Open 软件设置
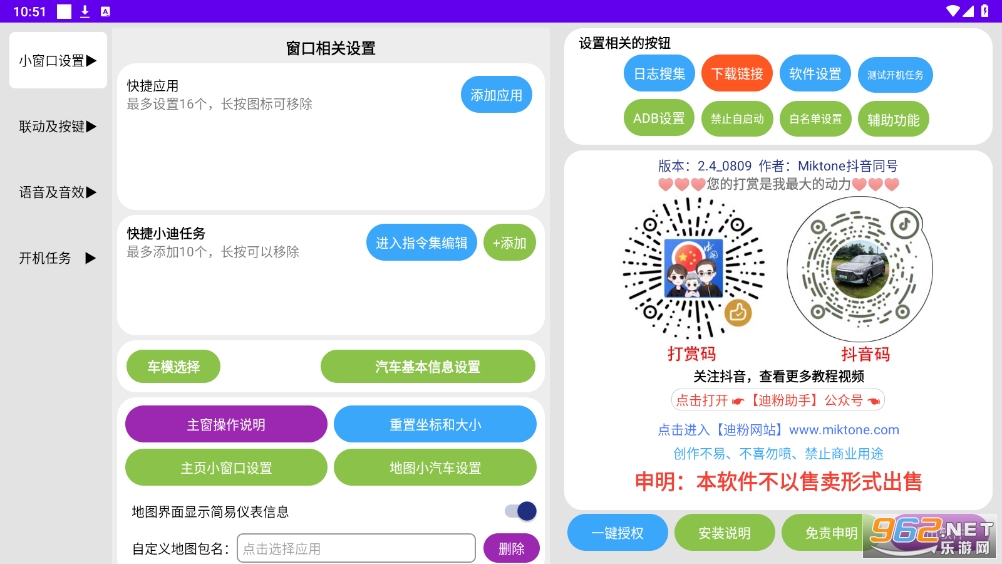This screenshot has width=1002, height=564. click(815, 73)
